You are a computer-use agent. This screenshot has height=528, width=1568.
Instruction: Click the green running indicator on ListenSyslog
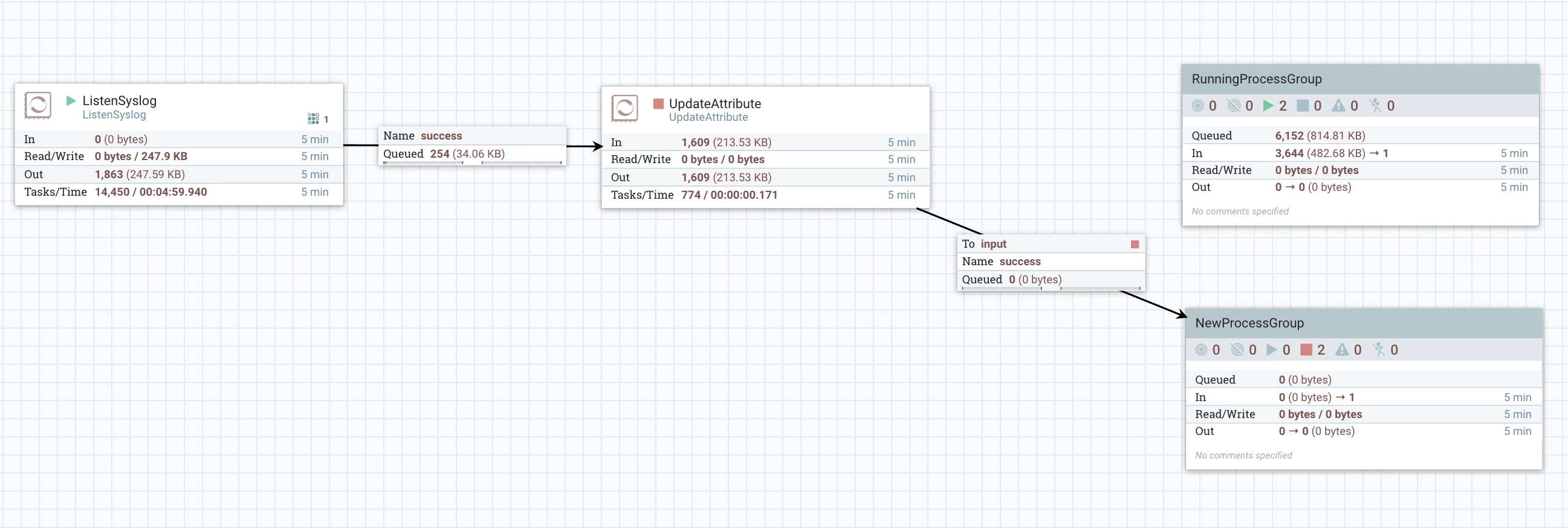[71, 100]
